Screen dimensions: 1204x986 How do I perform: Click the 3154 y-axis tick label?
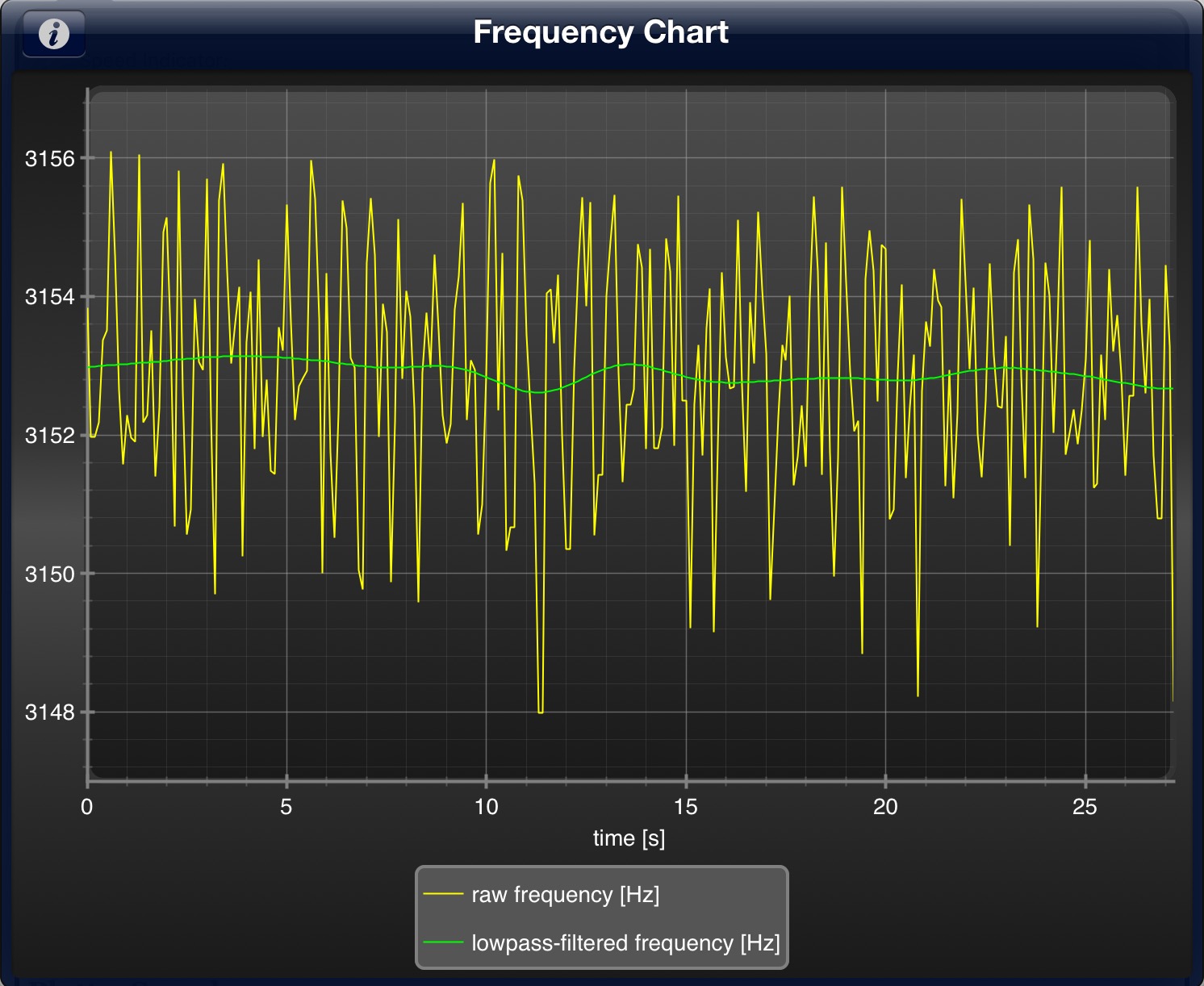click(x=49, y=297)
